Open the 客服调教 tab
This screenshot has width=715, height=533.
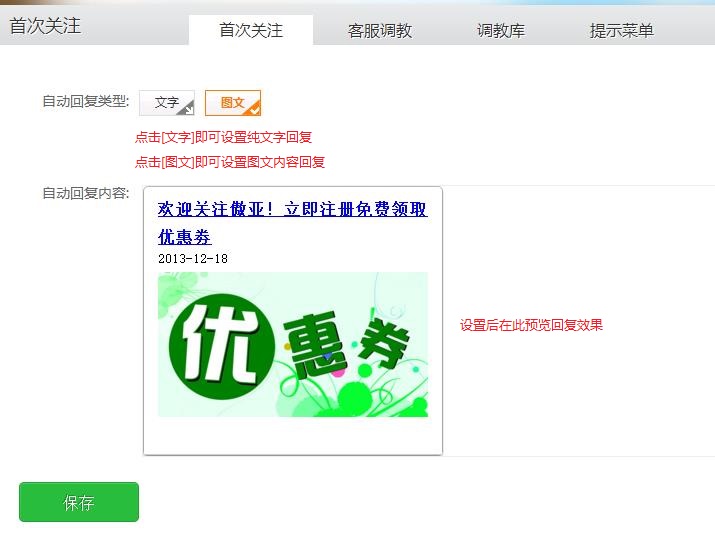tap(379, 30)
